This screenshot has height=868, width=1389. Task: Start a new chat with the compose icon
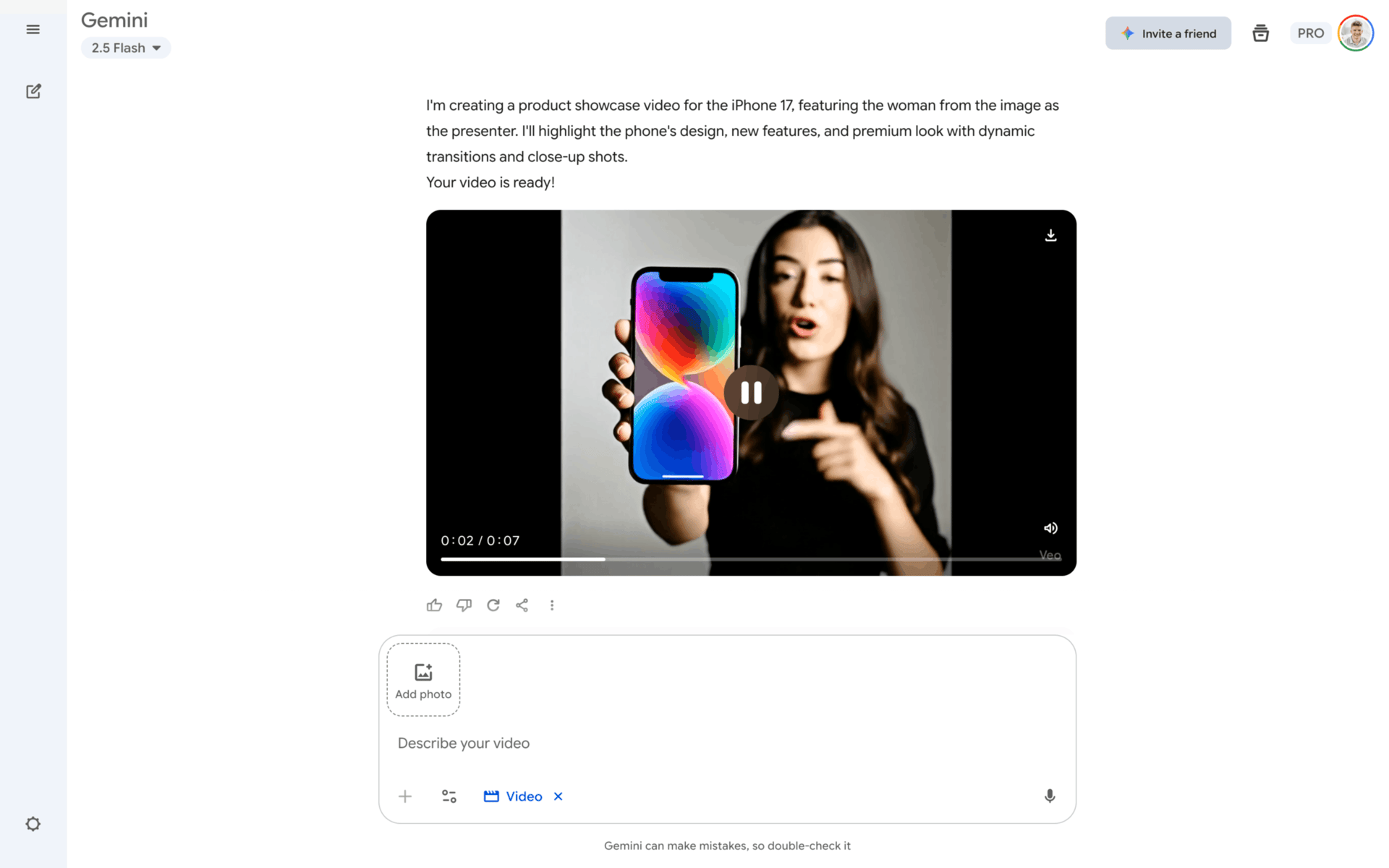(33, 91)
